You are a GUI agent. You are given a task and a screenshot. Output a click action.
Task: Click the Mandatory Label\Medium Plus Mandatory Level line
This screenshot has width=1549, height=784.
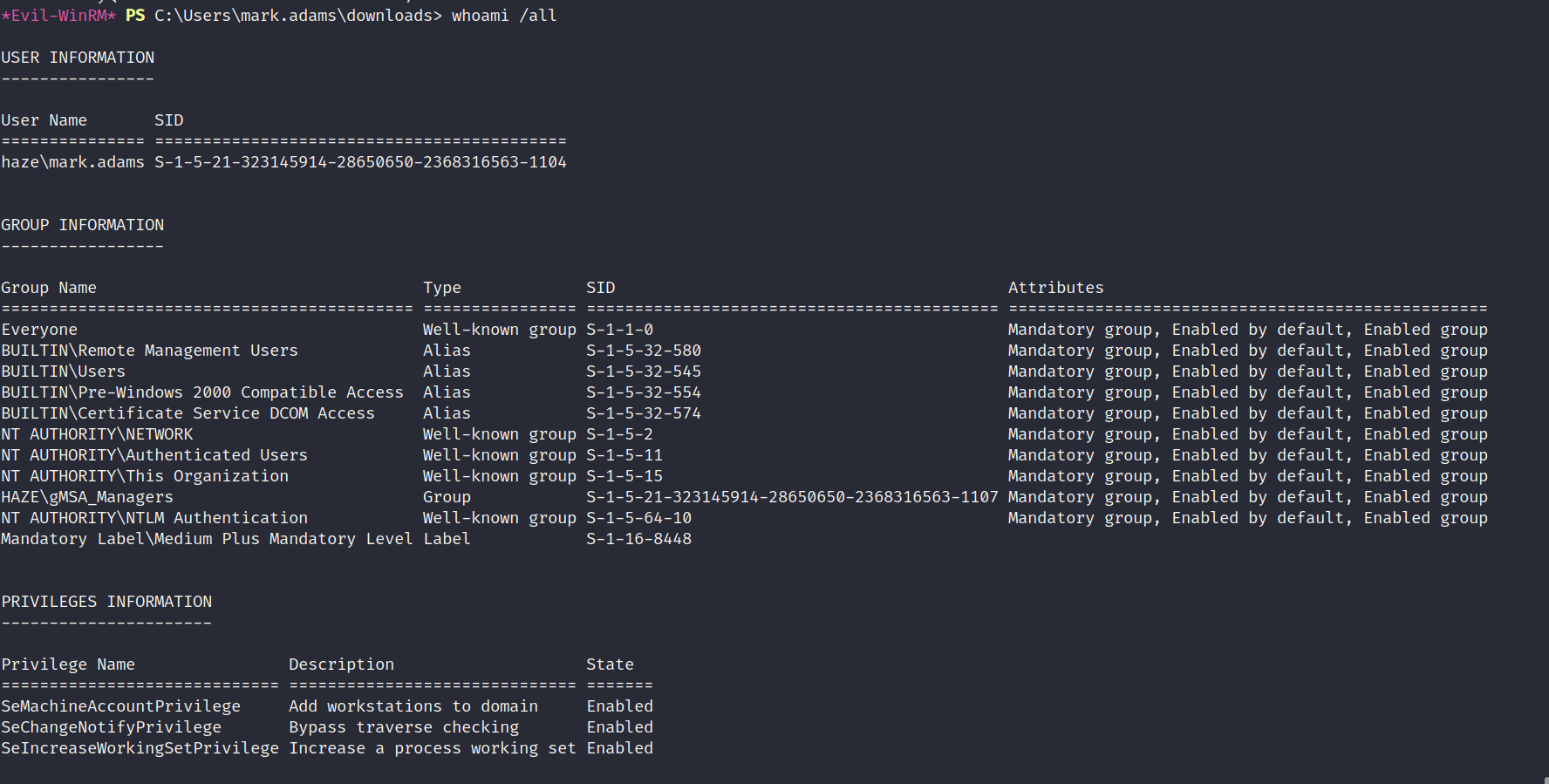click(207, 539)
